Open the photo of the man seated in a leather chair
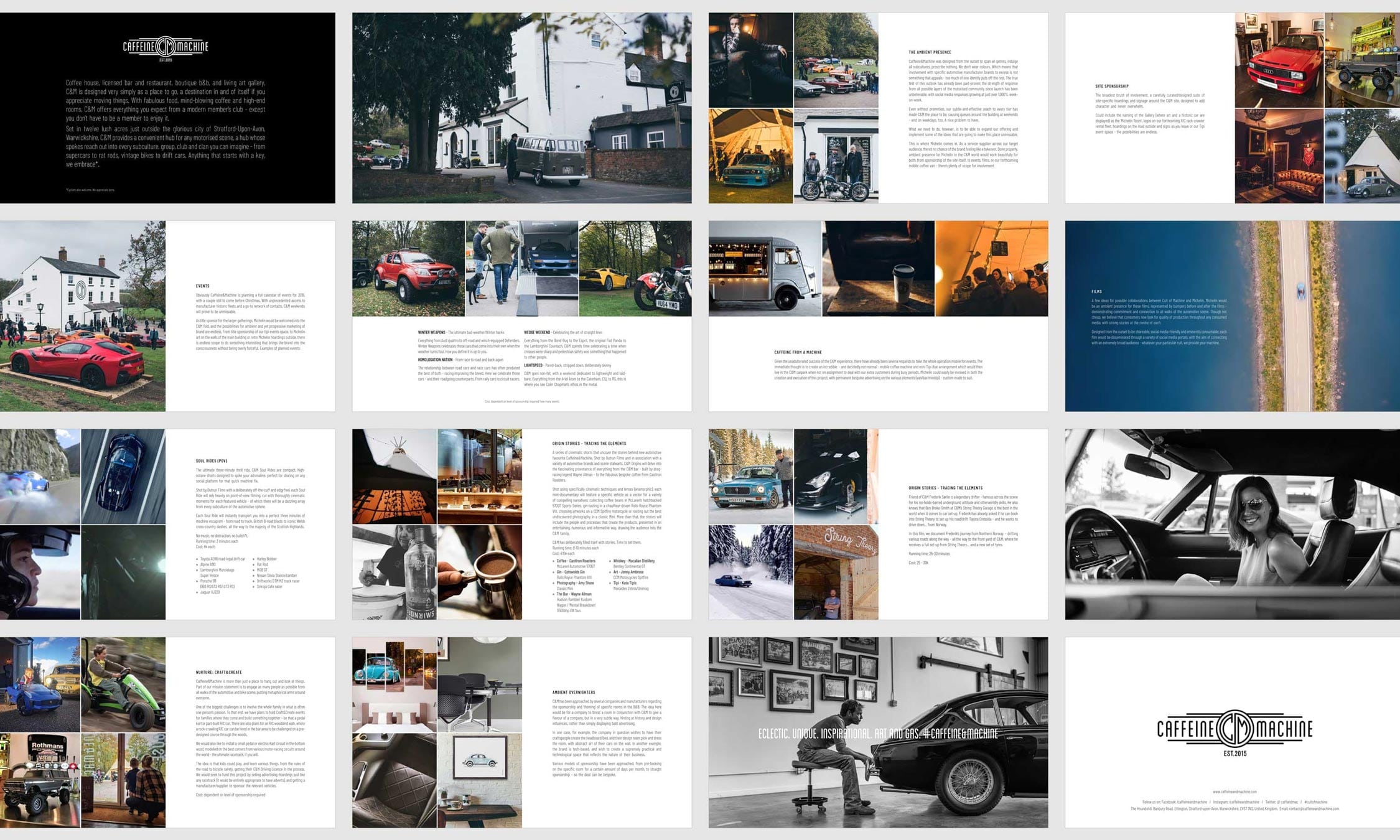The height and width of the screenshot is (840, 1400). [751, 60]
